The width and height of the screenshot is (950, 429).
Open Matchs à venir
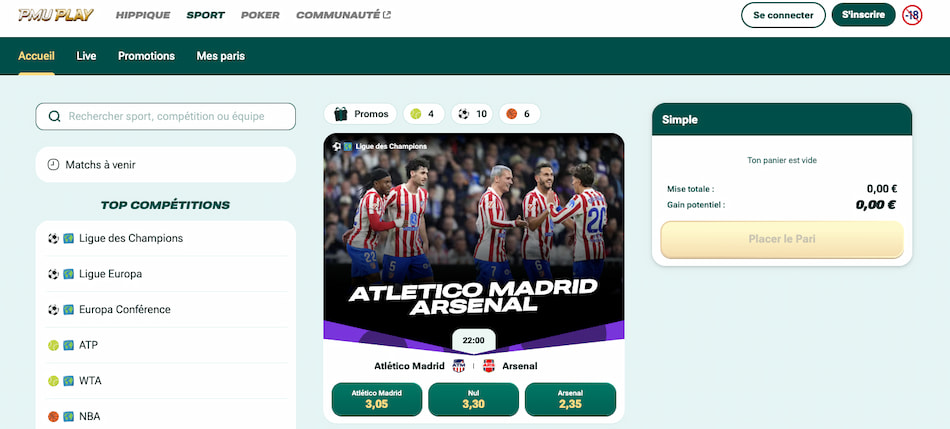pos(165,164)
